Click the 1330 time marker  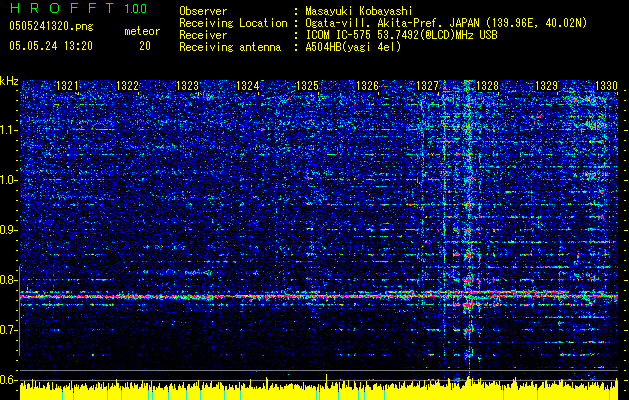pyautogui.click(x=606, y=86)
